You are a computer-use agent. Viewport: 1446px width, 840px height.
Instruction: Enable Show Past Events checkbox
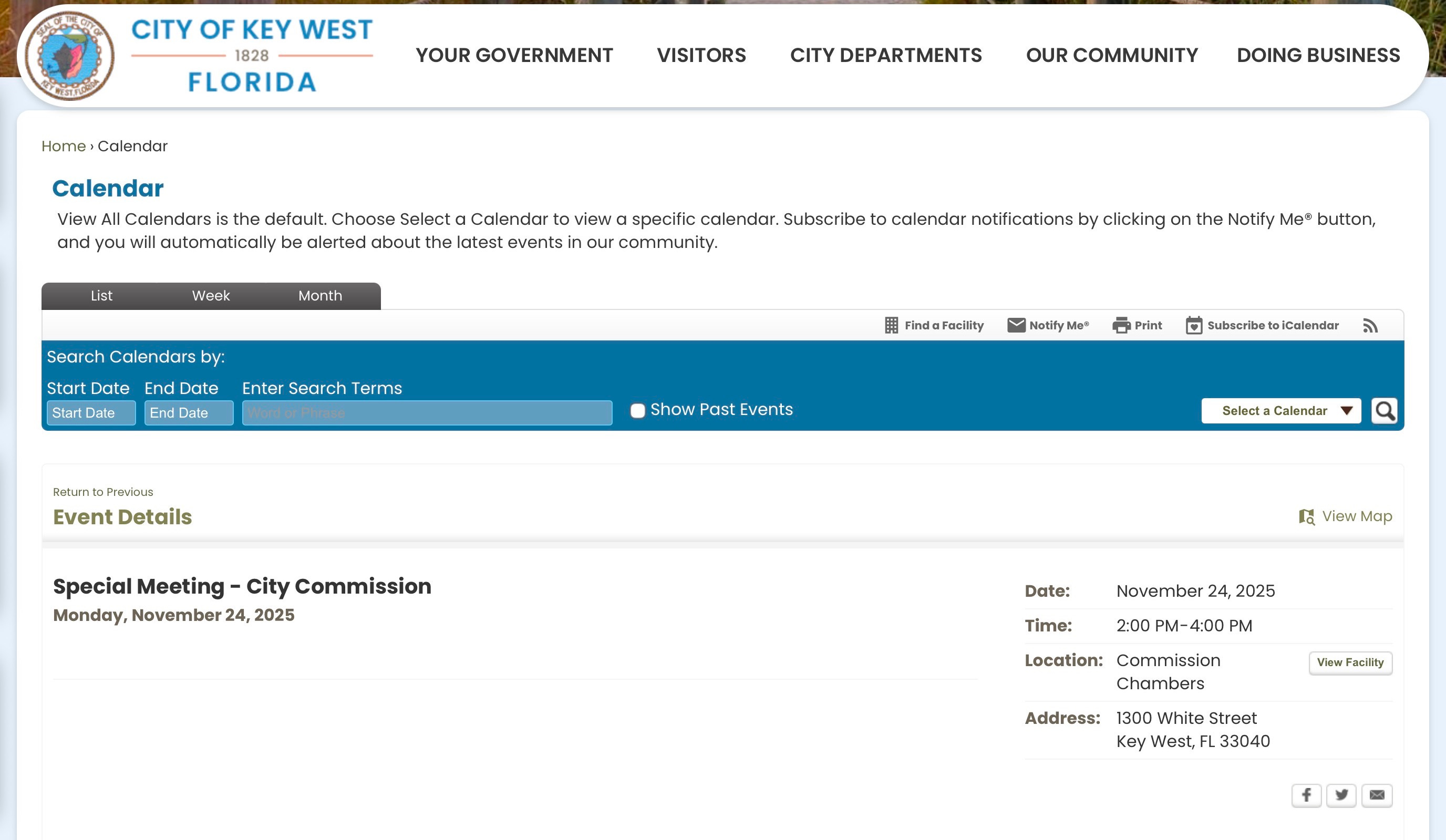click(637, 411)
